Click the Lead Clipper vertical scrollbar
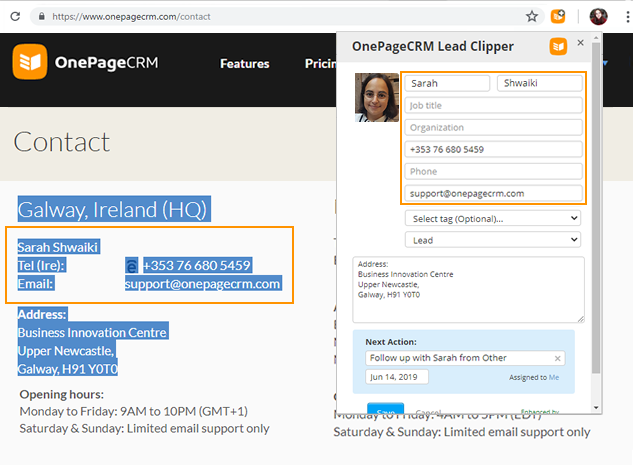 596,208
